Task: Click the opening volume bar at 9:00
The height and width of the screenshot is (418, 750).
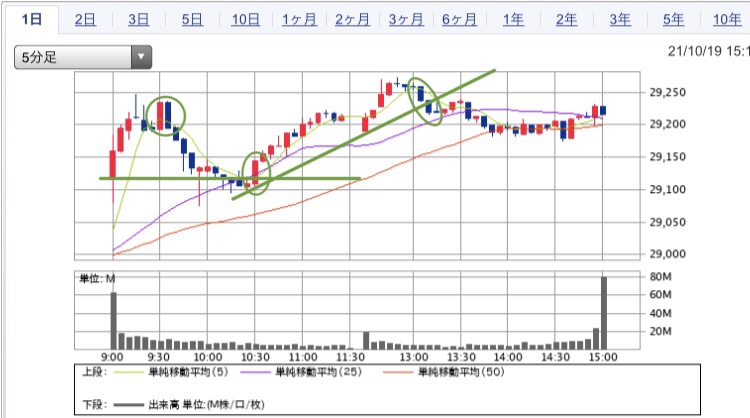Action: pyautogui.click(x=114, y=320)
